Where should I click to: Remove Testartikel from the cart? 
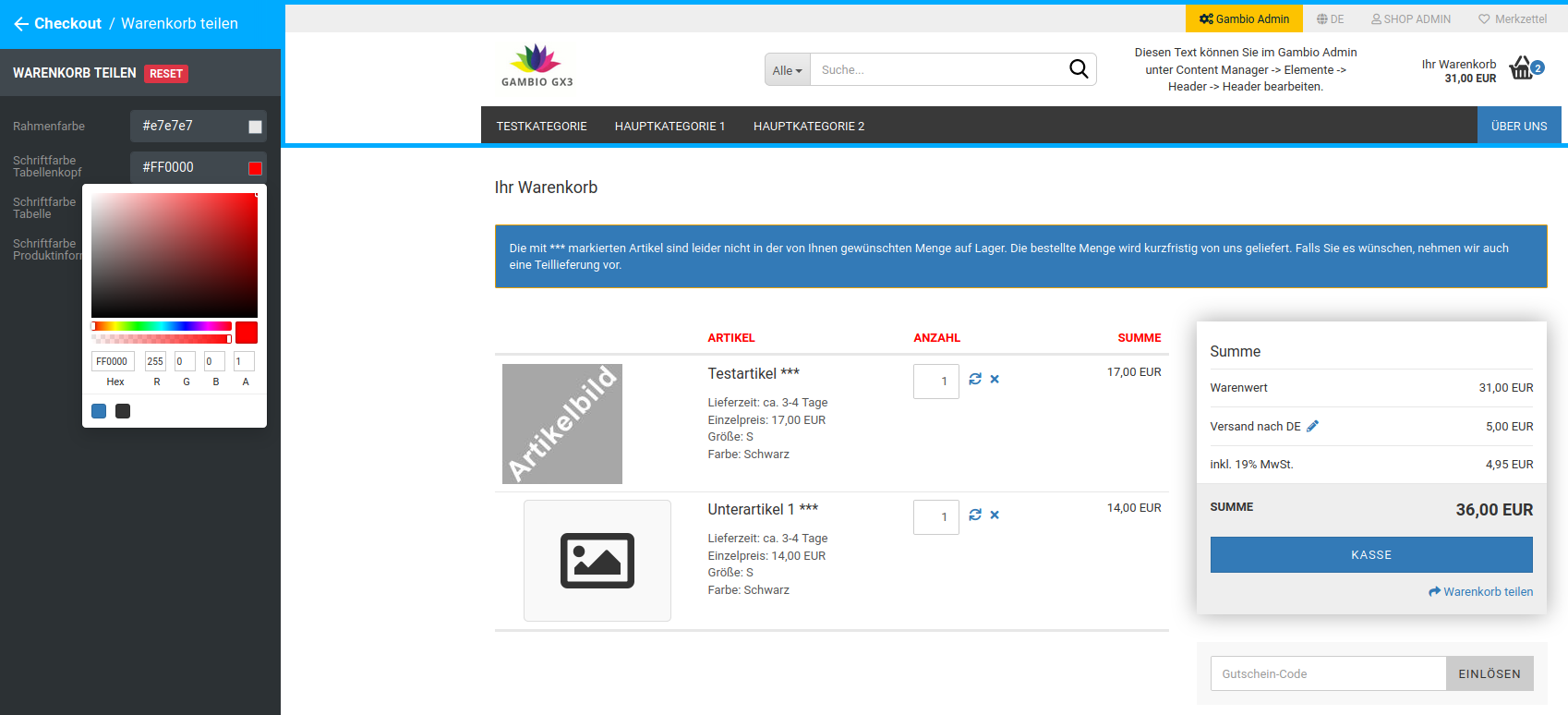pyautogui.click(x=995, y=379)
